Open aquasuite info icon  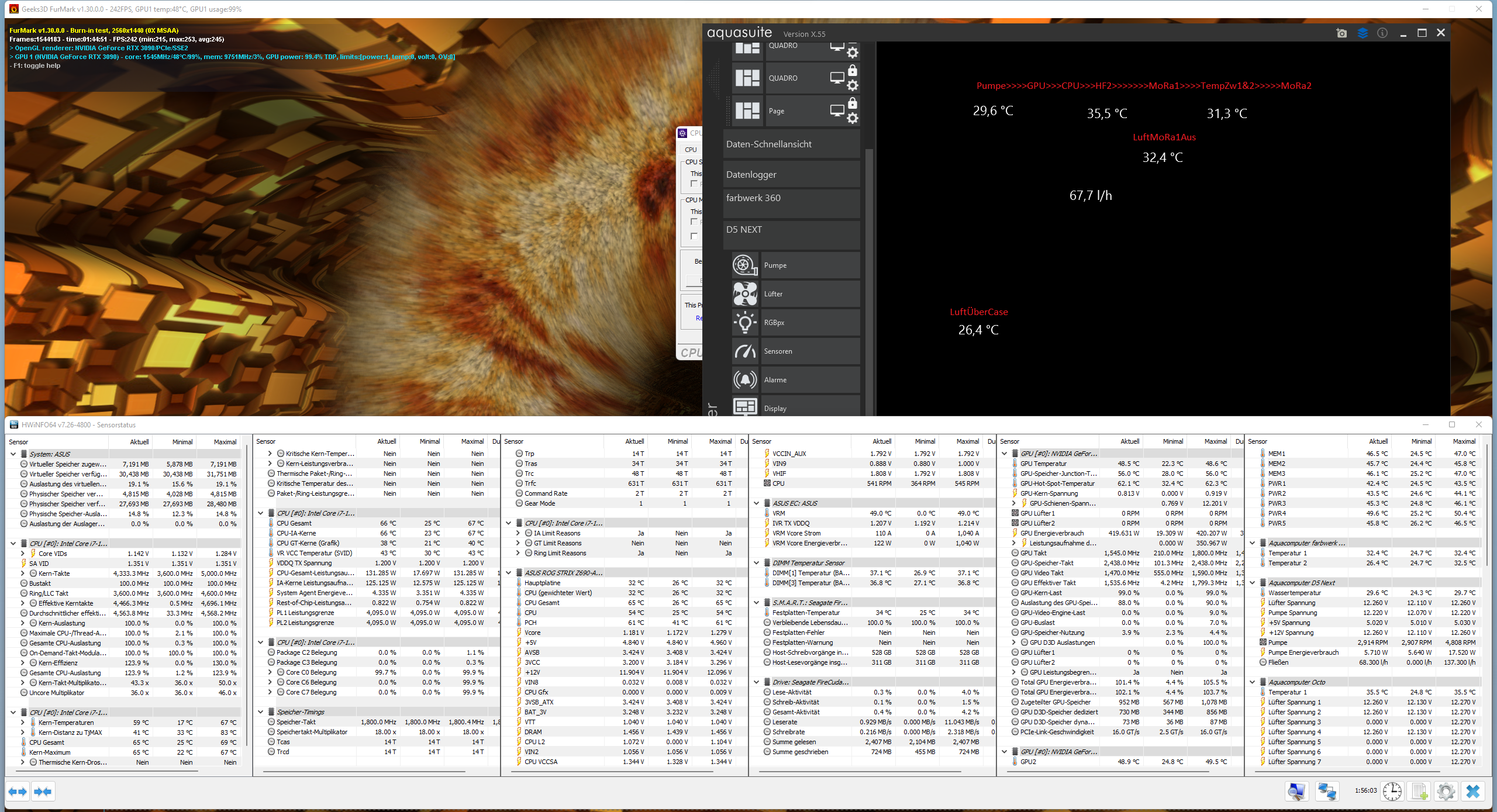(x=1382, y=33)
